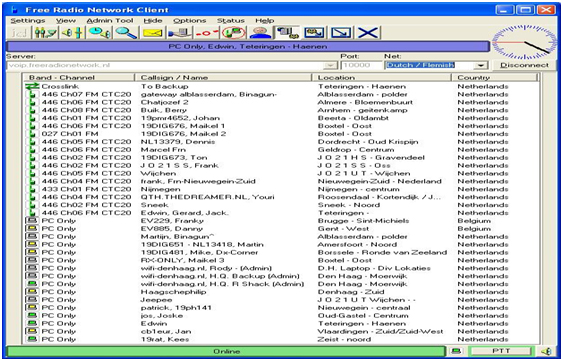Open the Admin Tool menu

(110, 20)
